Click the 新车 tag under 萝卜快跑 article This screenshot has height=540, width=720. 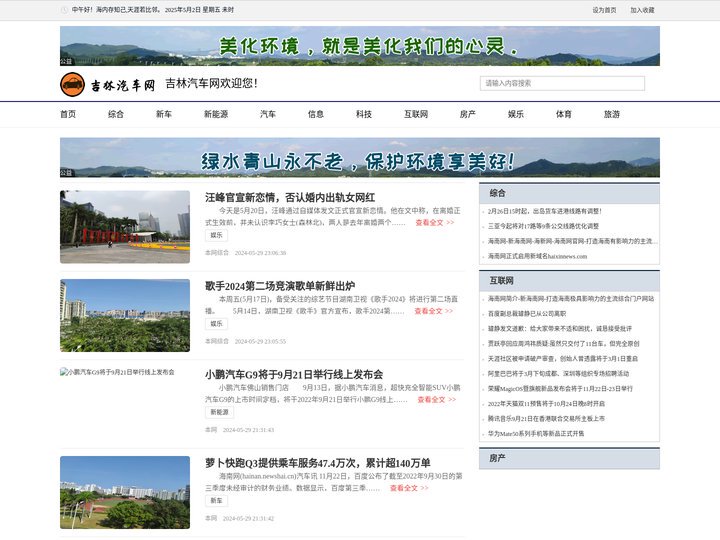(x=216, y=501)
